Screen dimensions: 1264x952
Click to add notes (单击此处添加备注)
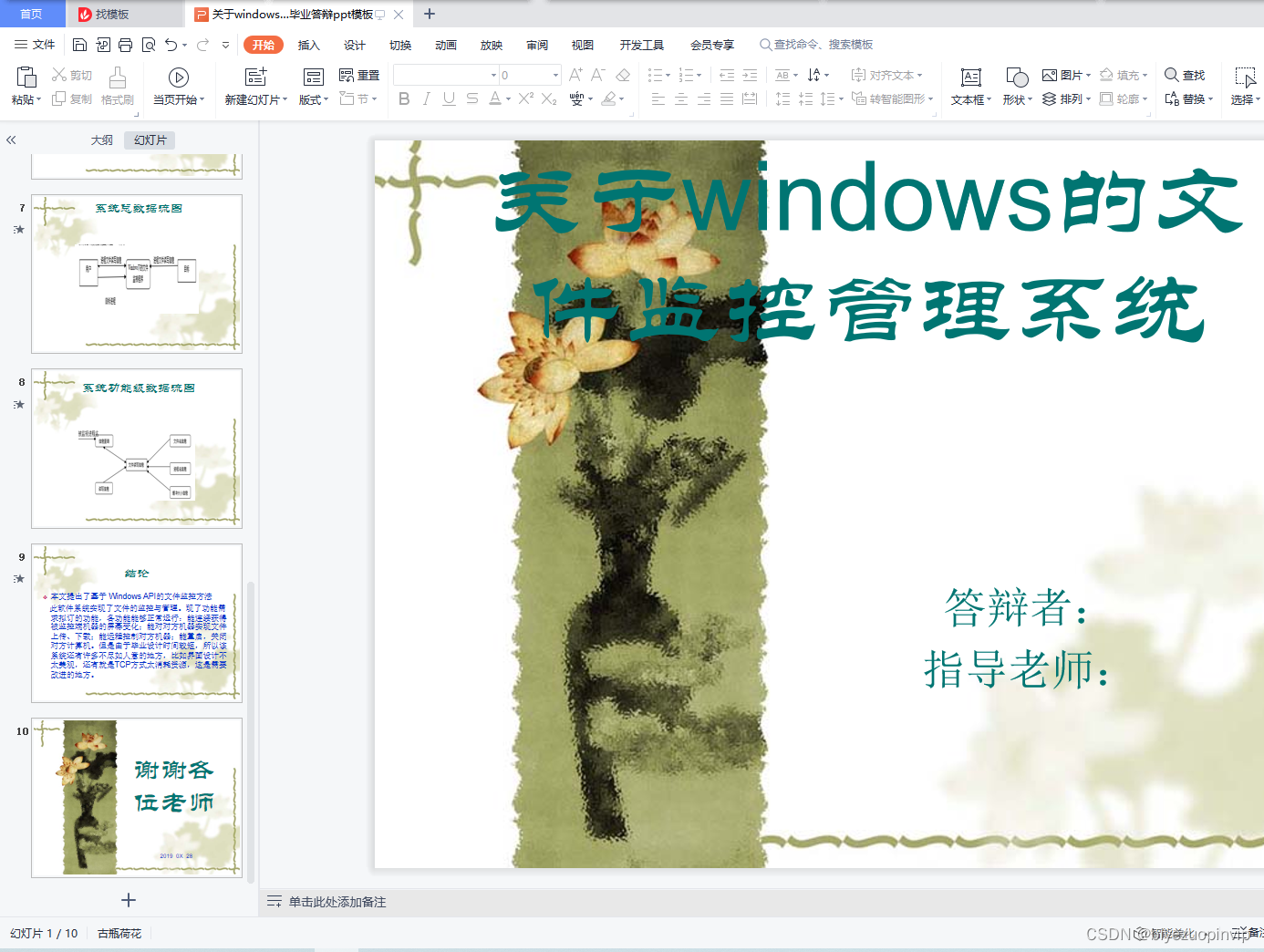click(337, 902)
